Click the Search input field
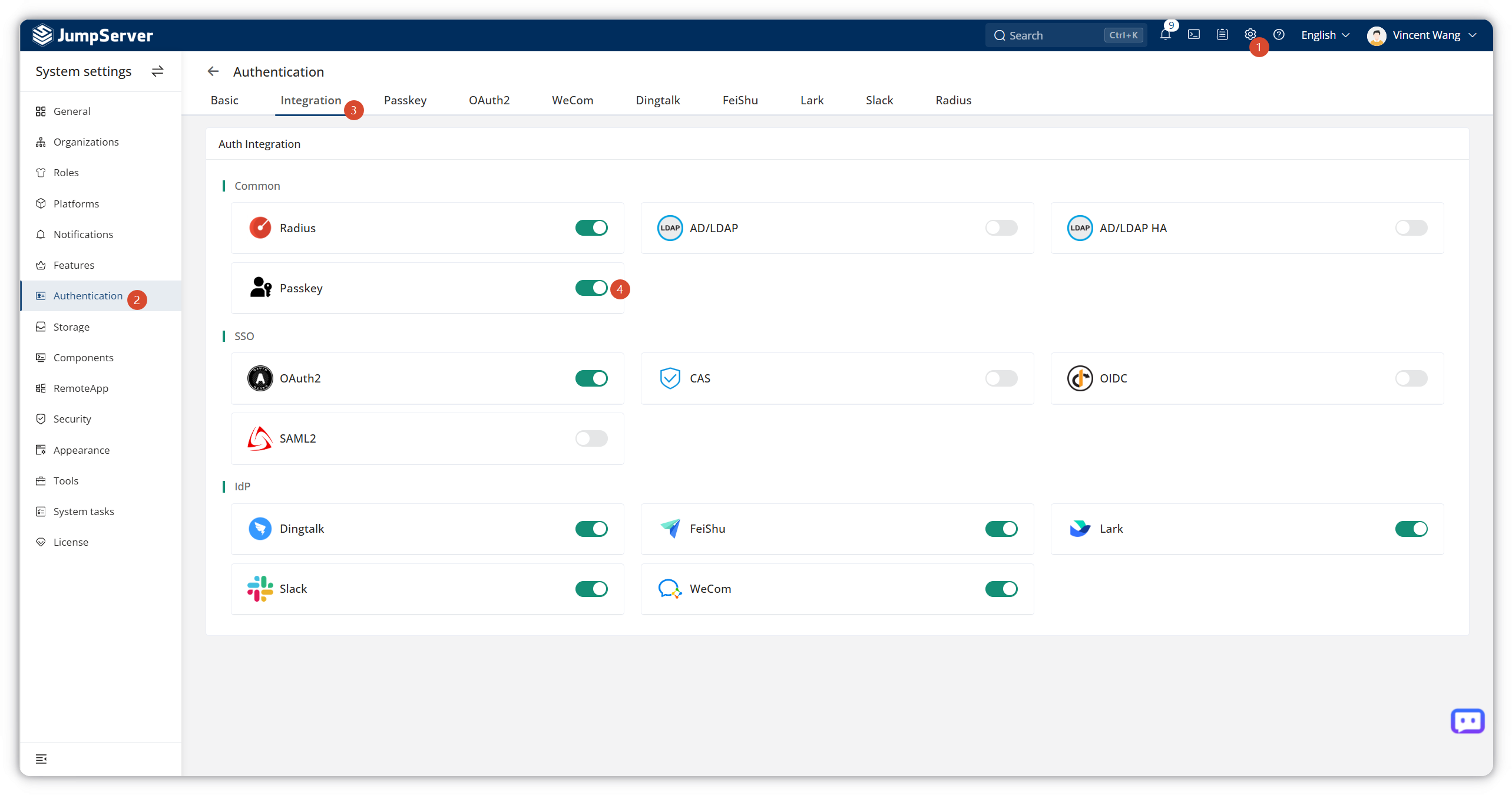Viewport: 1512px width, 795px height. pos(1066,35)
